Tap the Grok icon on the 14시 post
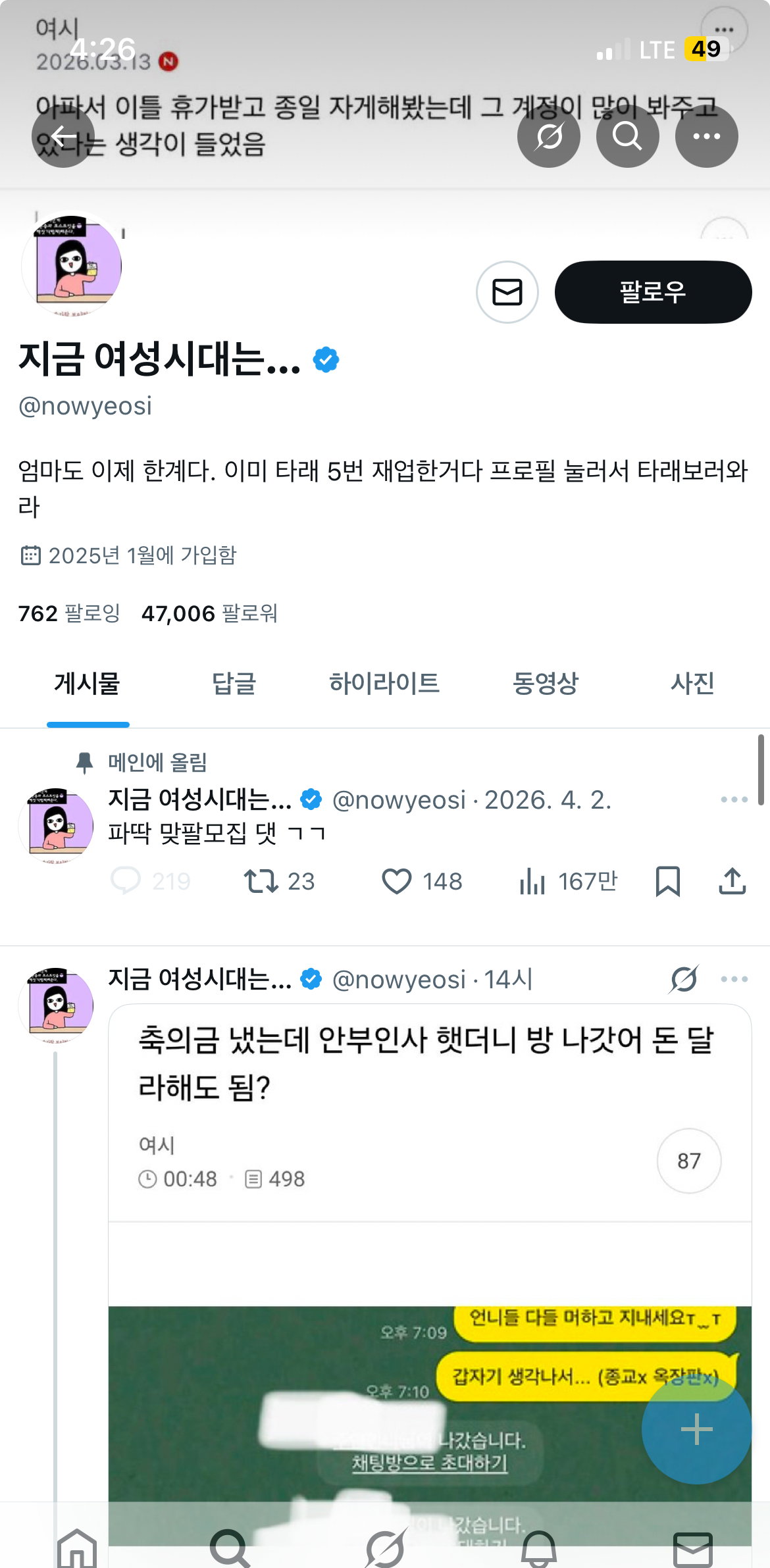The image size is (770, 1568). coord(684,979)
